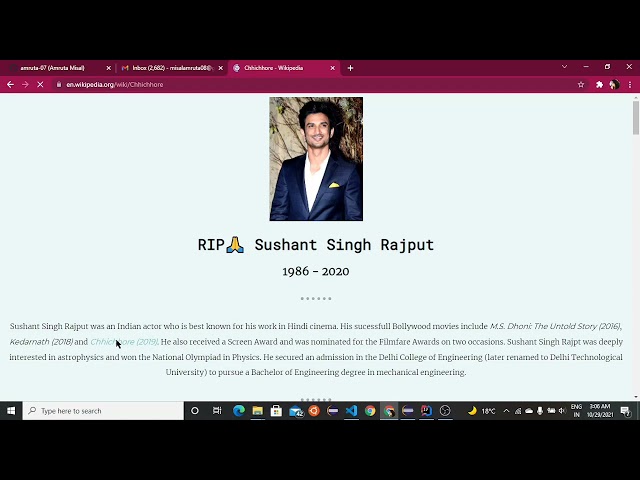Close the Gmail Inbox tab

tap(221, 68)
